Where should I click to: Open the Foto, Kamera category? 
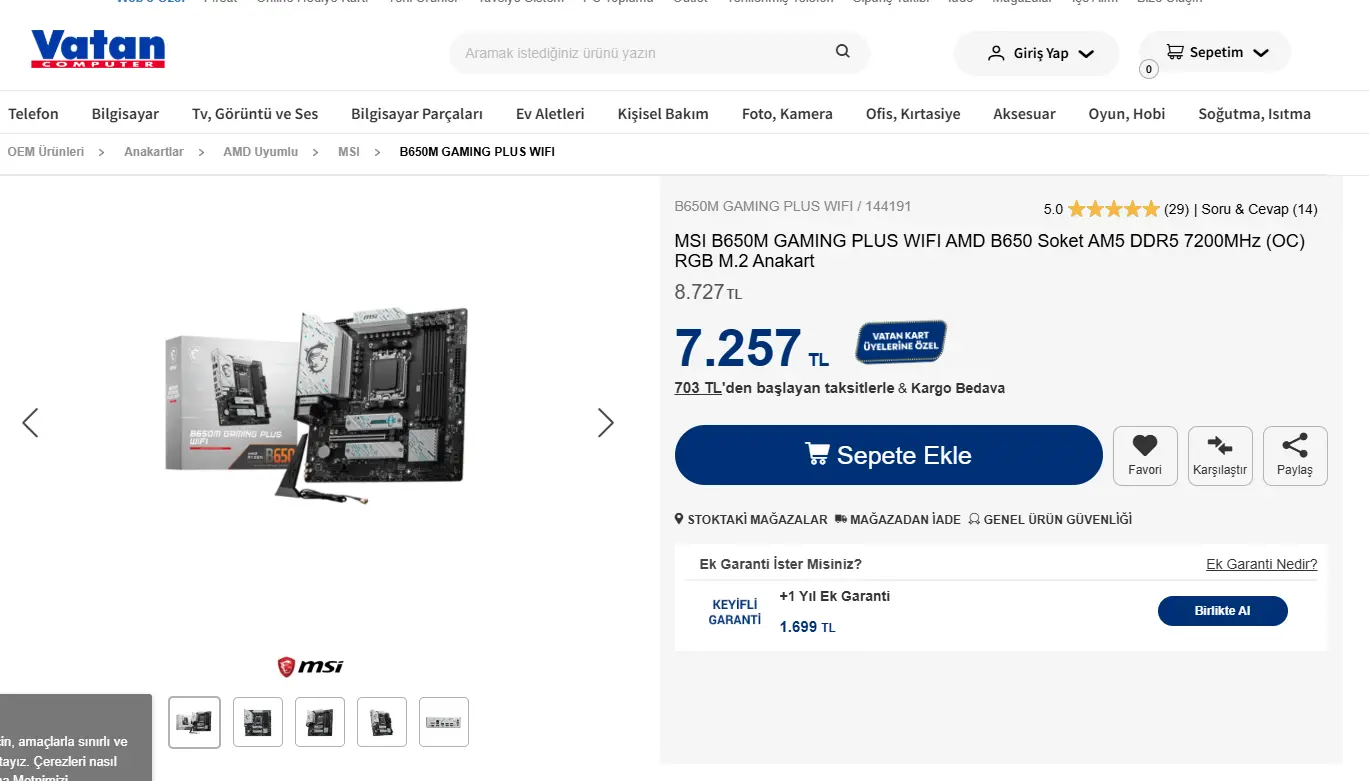787,114
